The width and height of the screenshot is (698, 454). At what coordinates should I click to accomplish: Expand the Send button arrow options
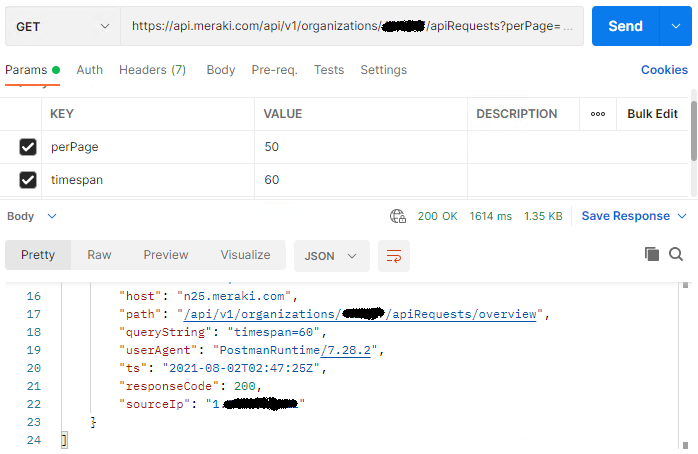point(675,26)
